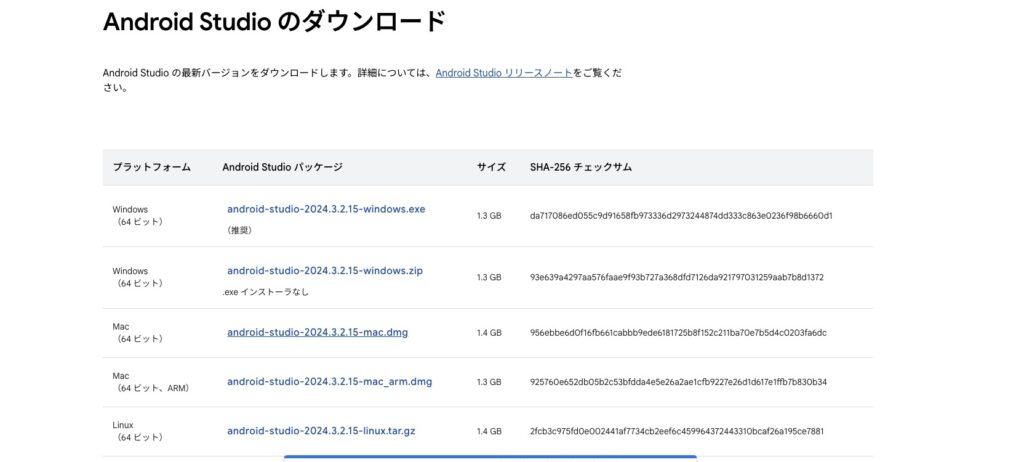This screenshot has width=1024, height=462.
Task: Click the 1.4 GB size in the Linux row
Action: point(489,431)
